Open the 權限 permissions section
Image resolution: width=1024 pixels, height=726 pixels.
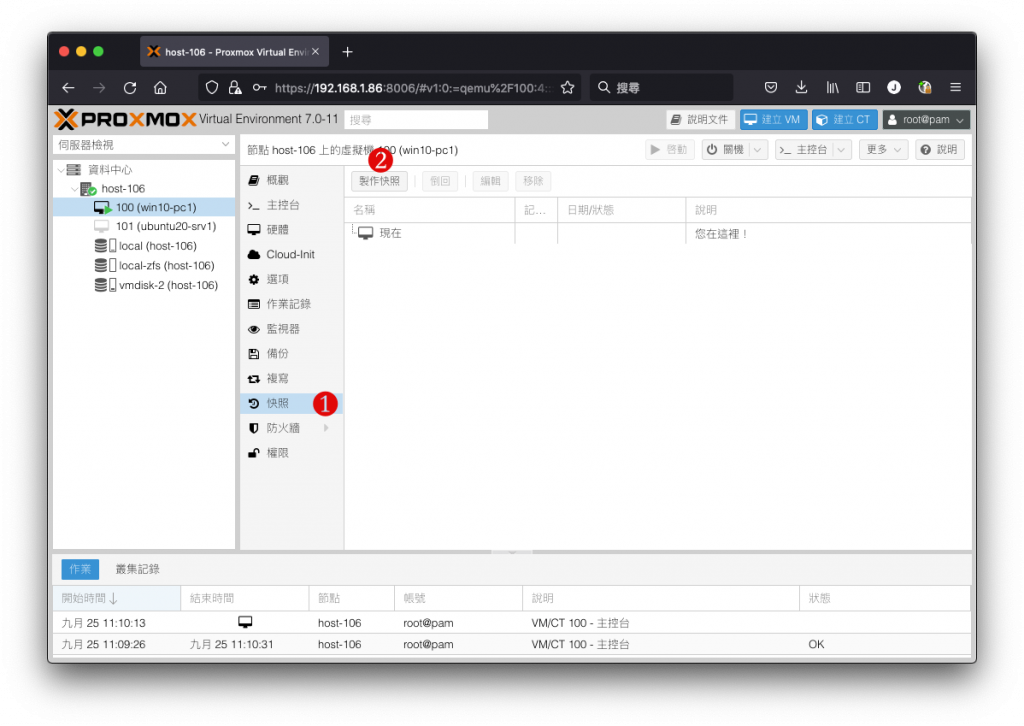[x=291, y=453]
